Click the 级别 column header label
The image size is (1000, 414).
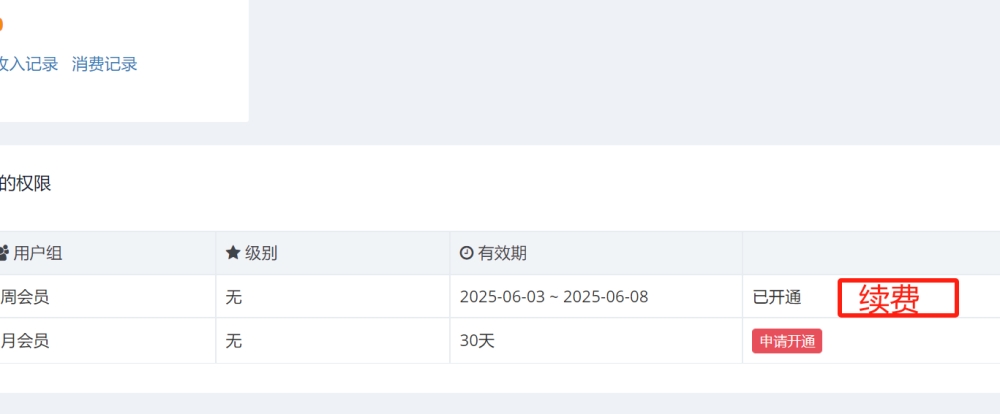tap(261, 253)
